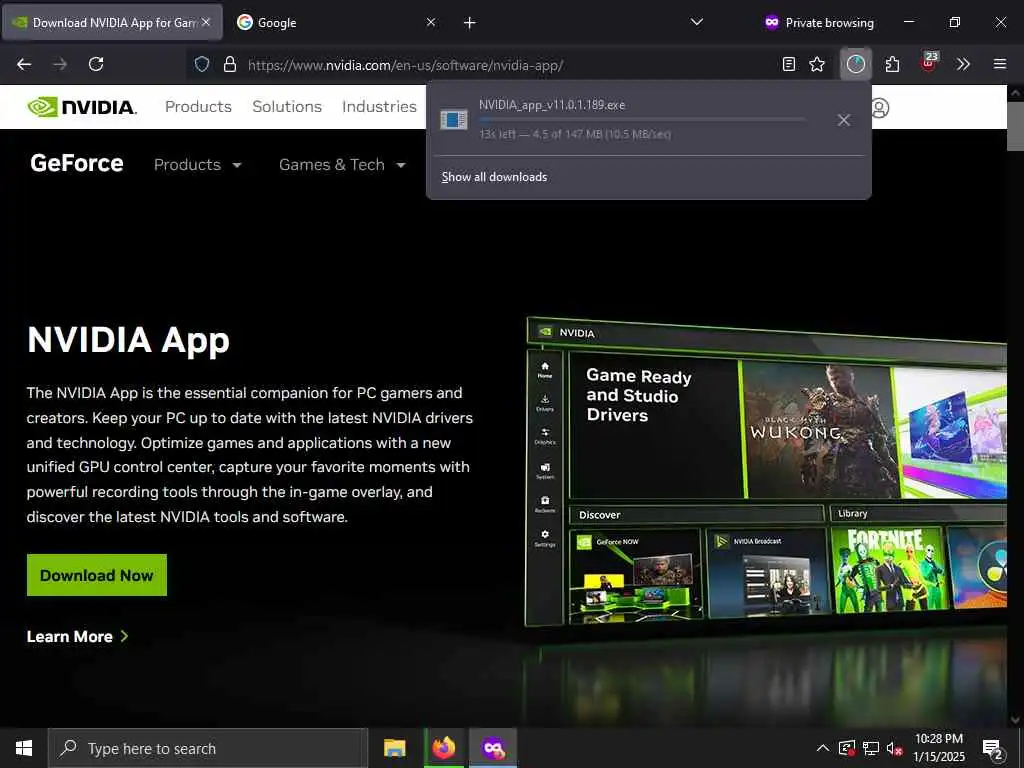Viewport: 1024px width, 768px height.
Task: Click the Fortnite thumbnail
Action: pyautogui.click(x=887, y=569)
